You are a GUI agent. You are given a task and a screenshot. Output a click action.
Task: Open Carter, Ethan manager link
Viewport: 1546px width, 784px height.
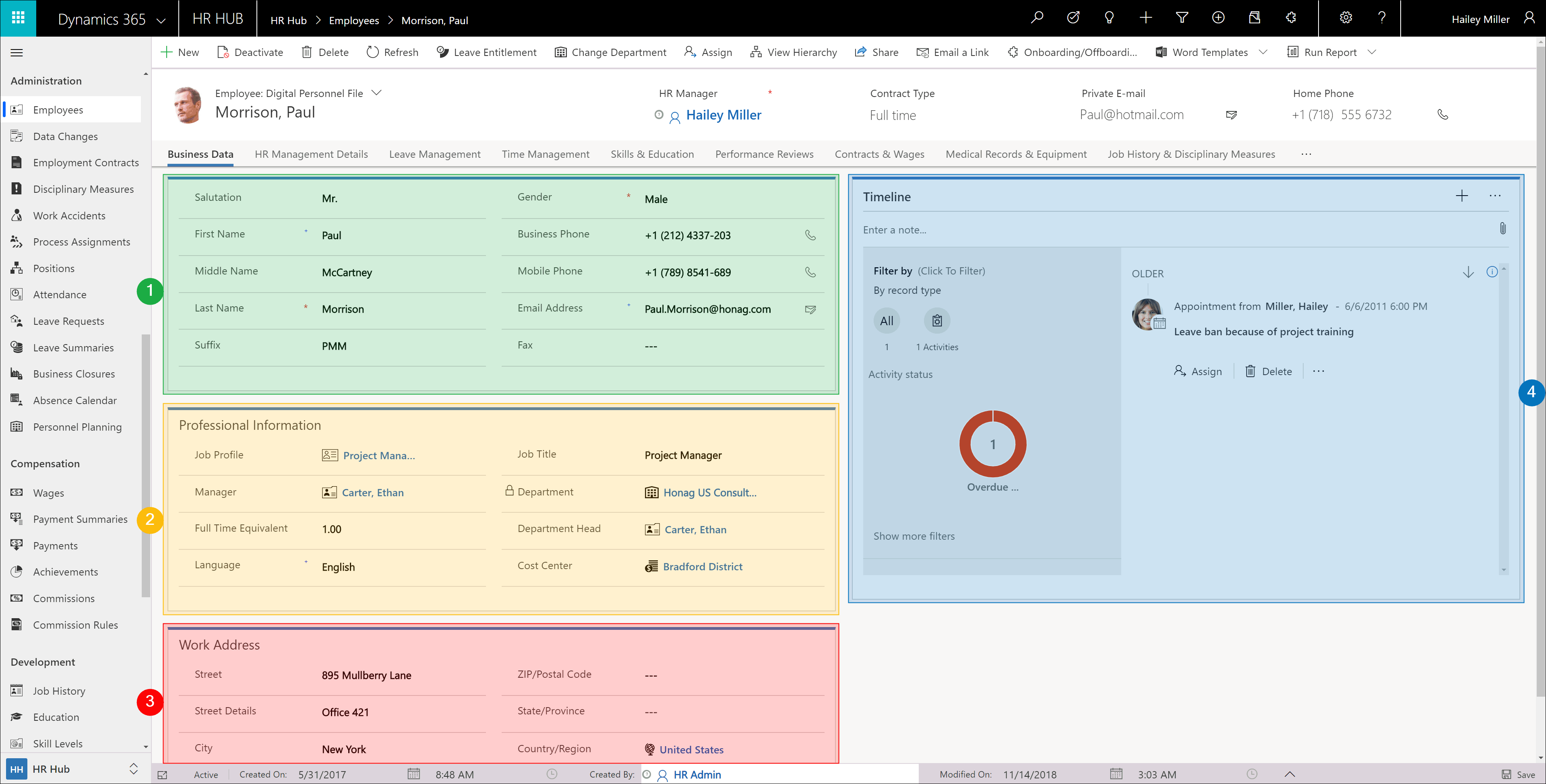pos(373,493)
